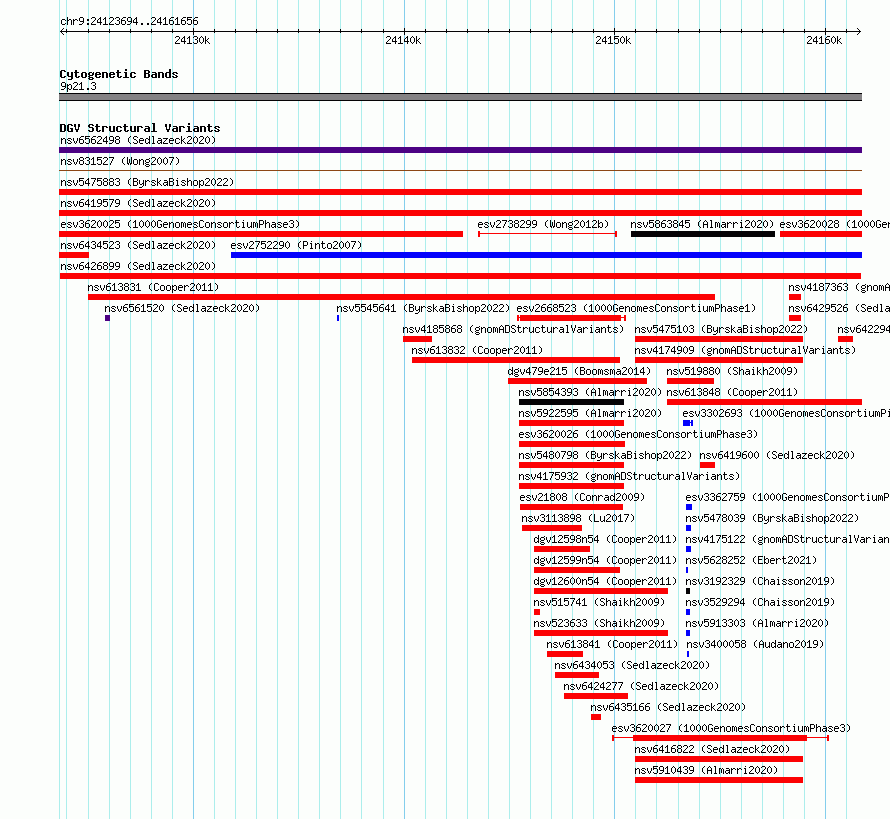890x819 pixels.
Task: Open nsv613831 (Cooper2011) variant label
Action: click(153, 287)
